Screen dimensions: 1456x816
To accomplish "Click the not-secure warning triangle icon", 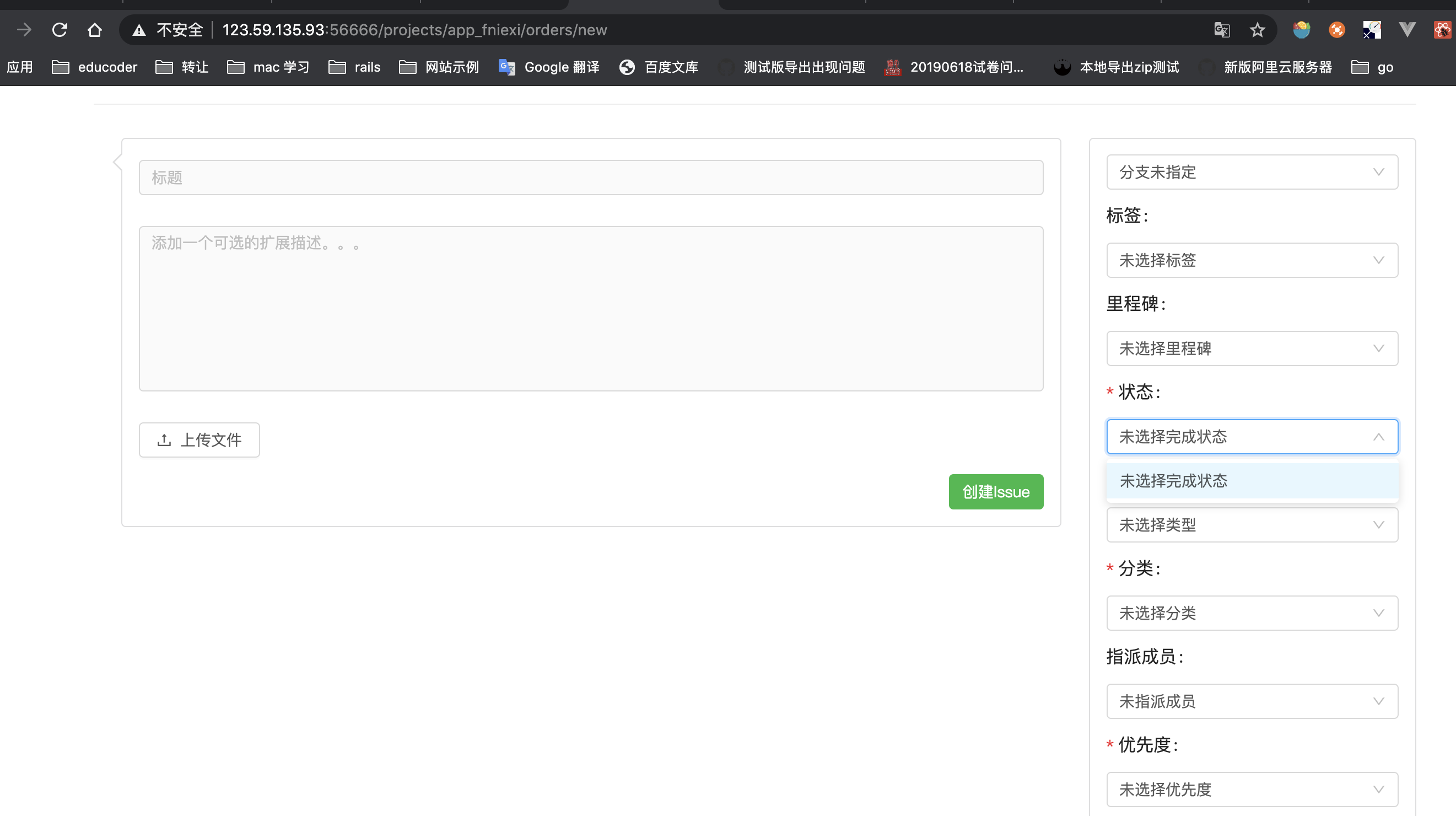I will (x=139, y=30).
